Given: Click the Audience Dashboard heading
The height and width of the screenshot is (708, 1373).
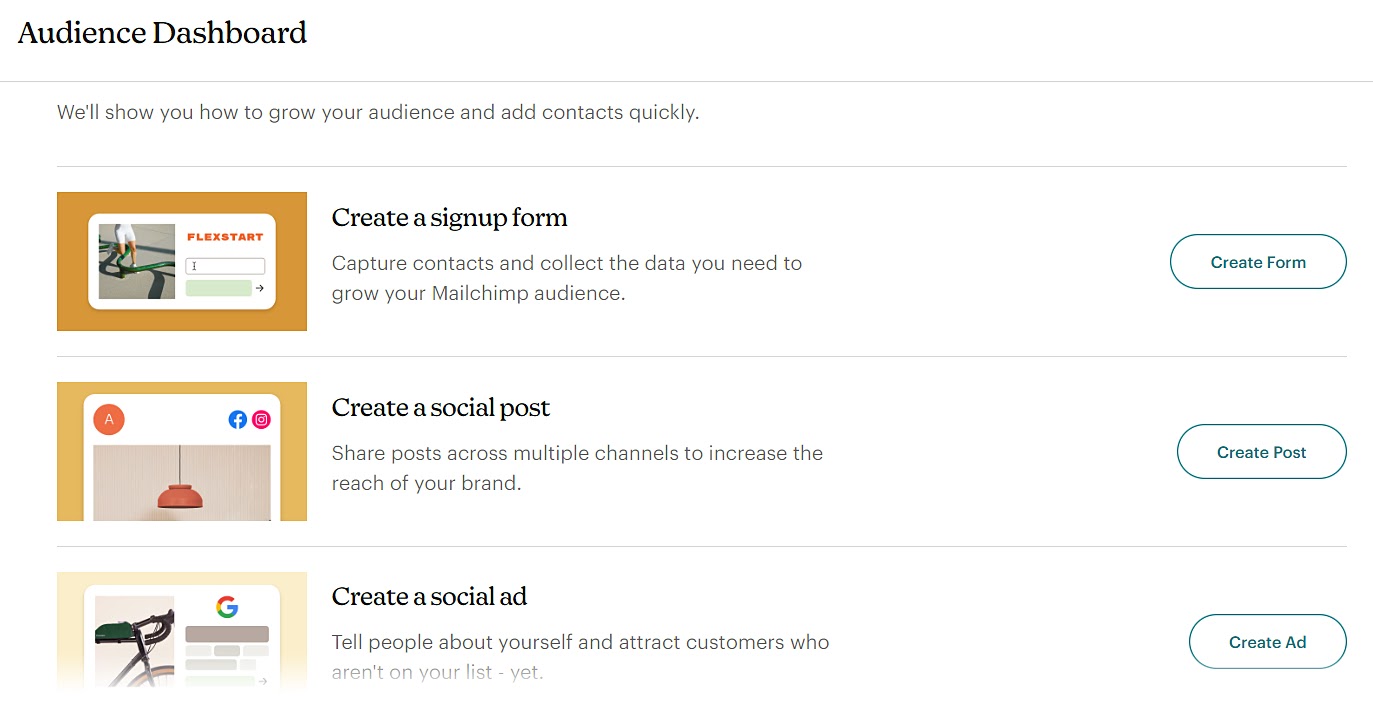Looking at the screenshot, I should pyautogui.click(x=162, y=32).
